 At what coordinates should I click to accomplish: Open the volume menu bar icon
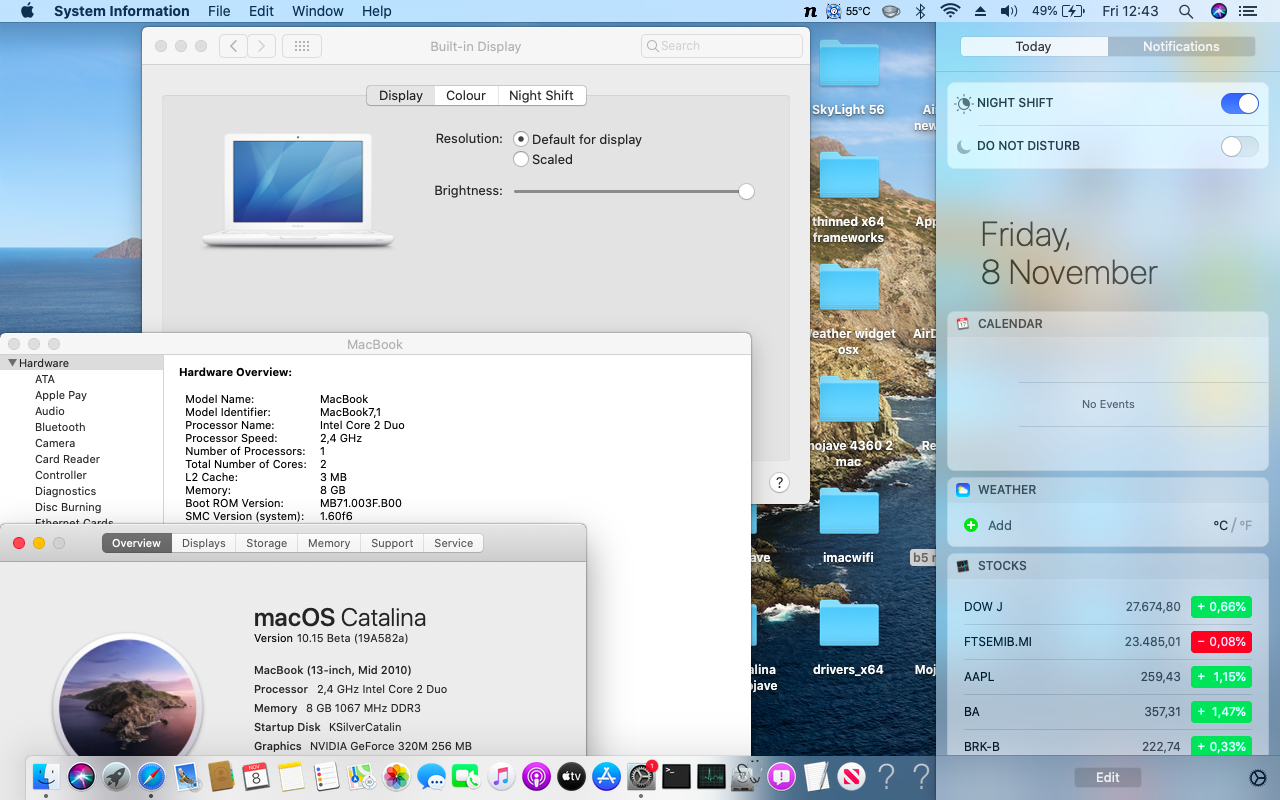coord(1009,11)
